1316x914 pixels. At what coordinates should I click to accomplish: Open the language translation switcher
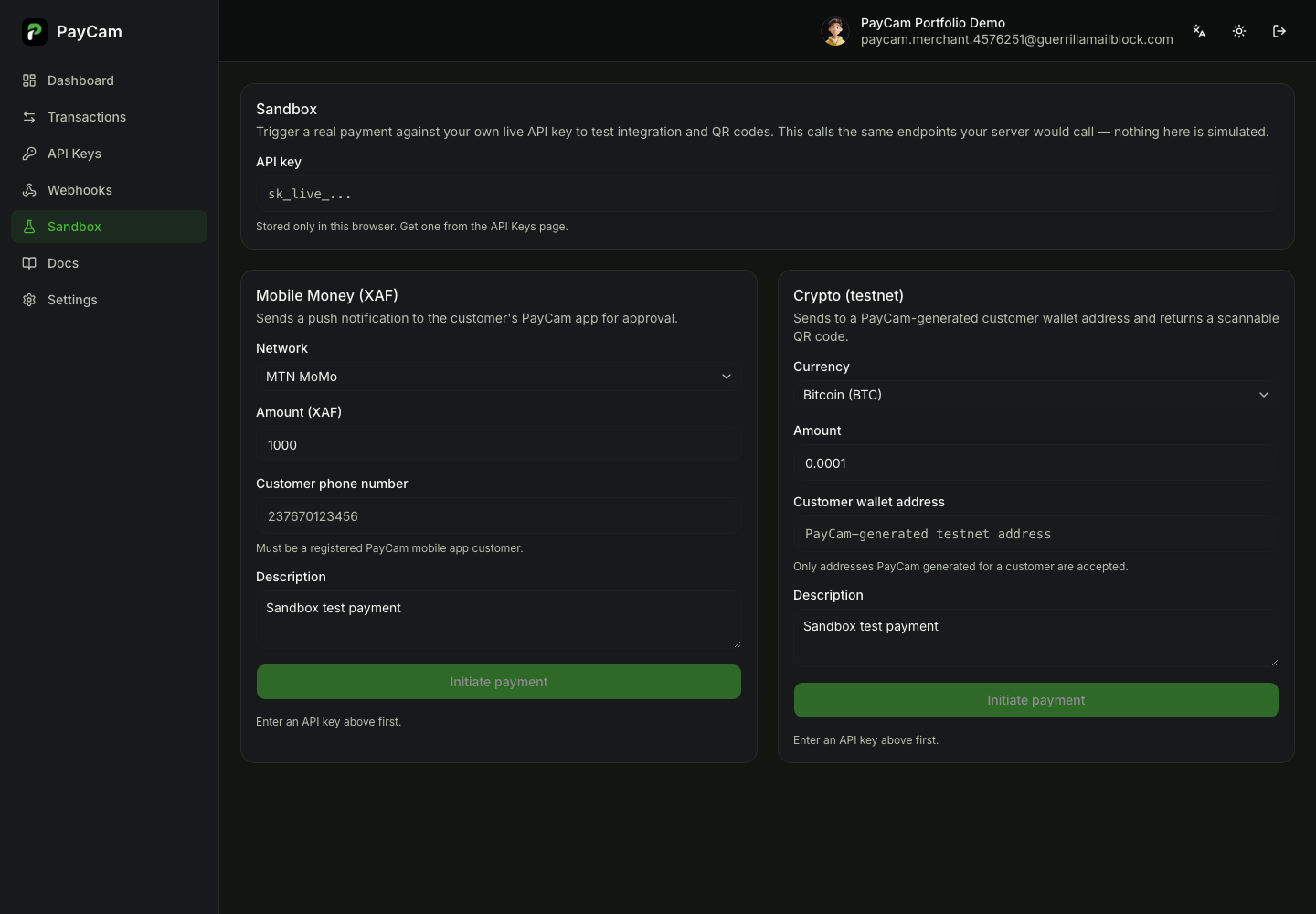point(1199,31)
